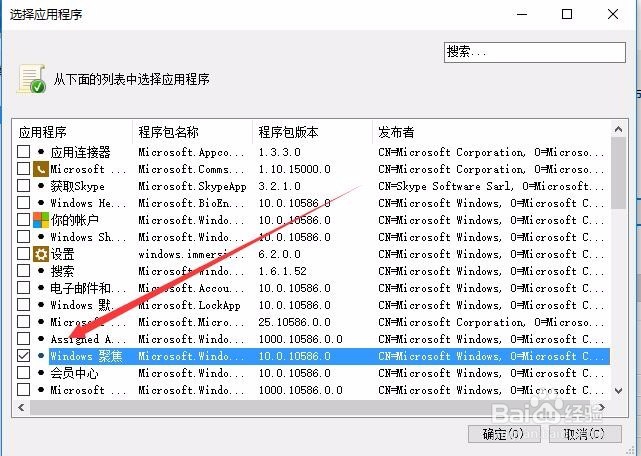Click the horizontal scrollbar right arrow

602,407
